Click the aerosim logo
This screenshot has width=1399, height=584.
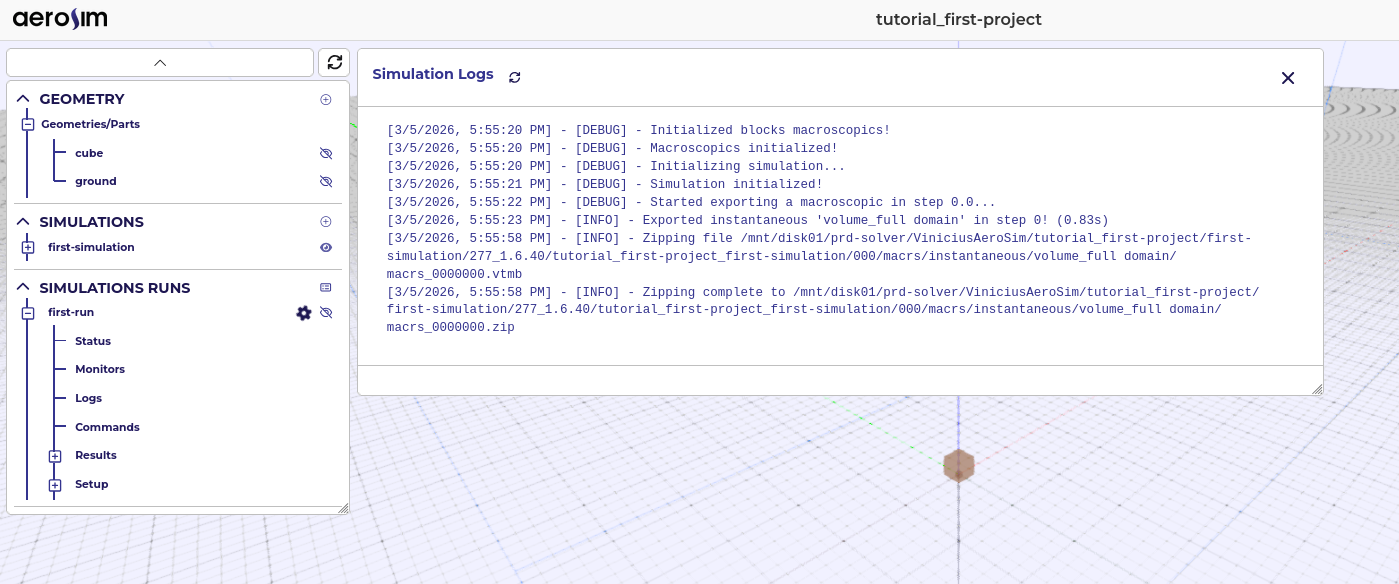[59, 18]
